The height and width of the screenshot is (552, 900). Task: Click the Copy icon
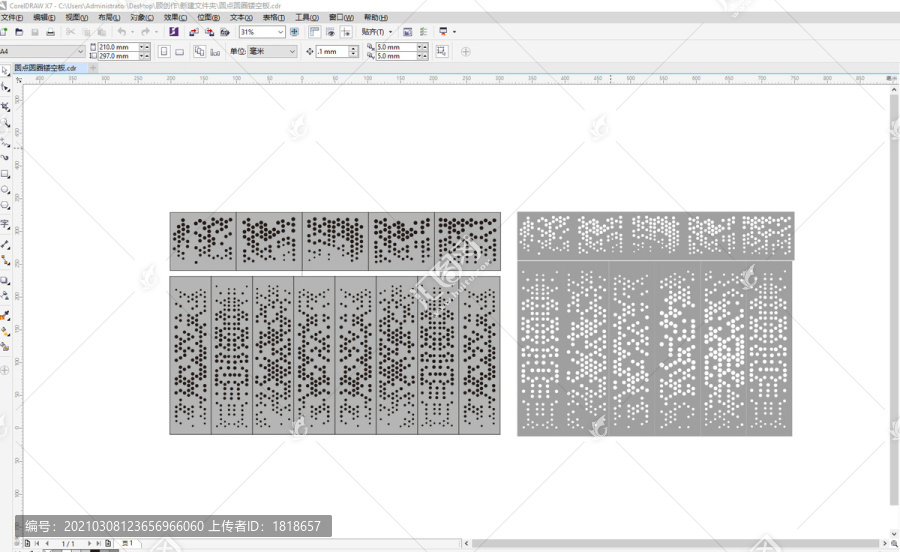(86, 32)
